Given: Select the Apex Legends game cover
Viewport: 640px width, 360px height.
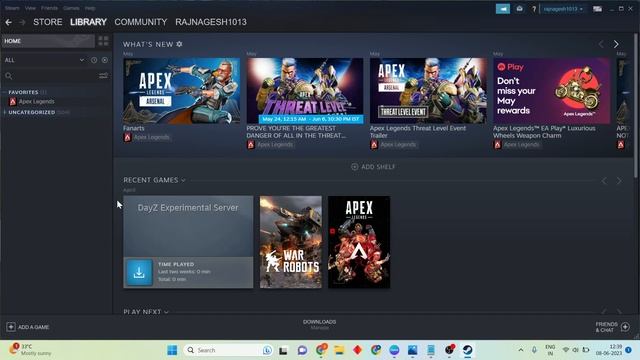Looking at the screenshot, I should 359,242.
